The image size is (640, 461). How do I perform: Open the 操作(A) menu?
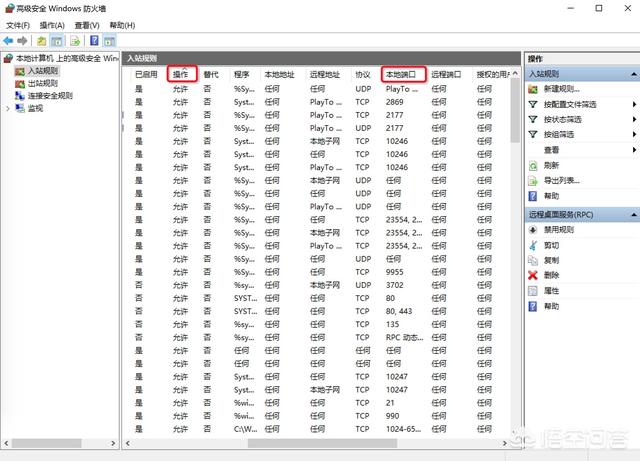tap(52, 25)
